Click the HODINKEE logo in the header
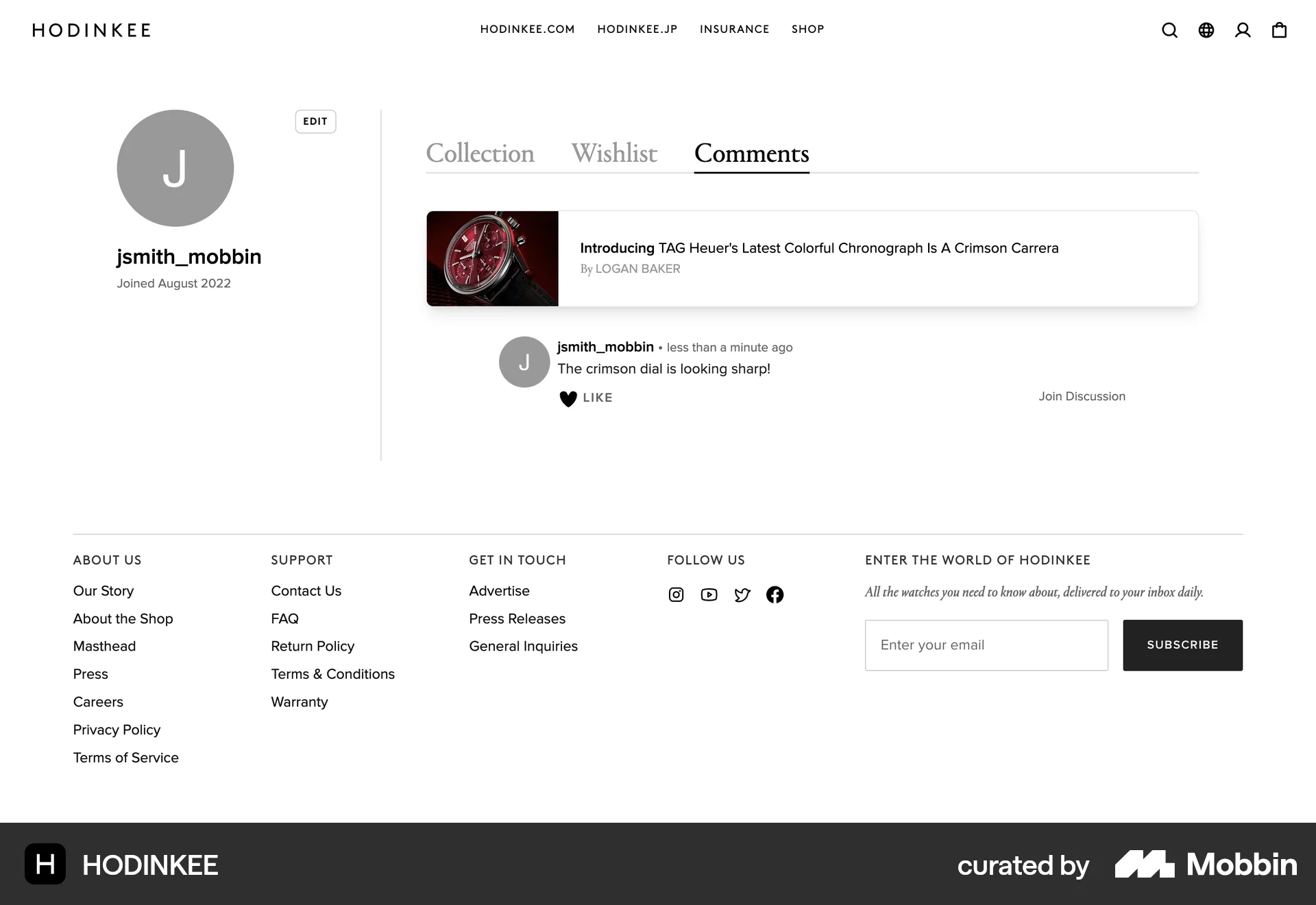 [x=91, y=30]
